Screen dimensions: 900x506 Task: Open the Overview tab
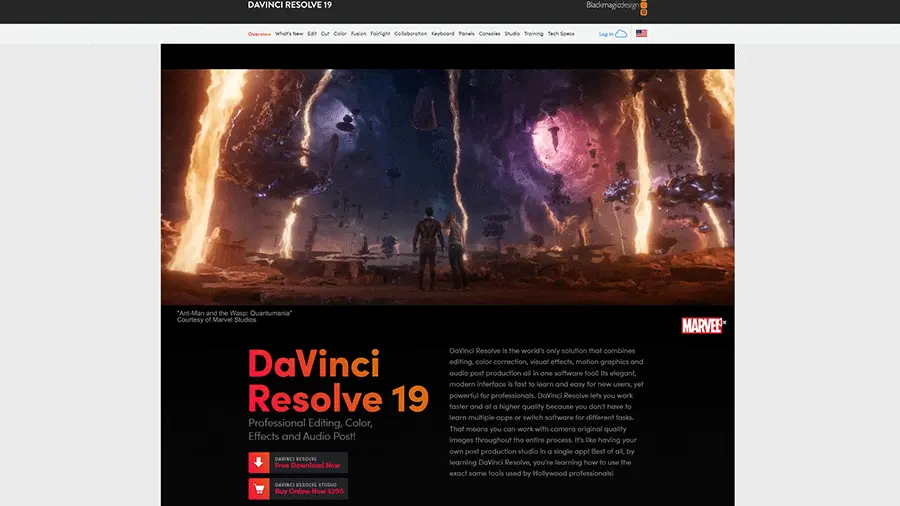259,34
